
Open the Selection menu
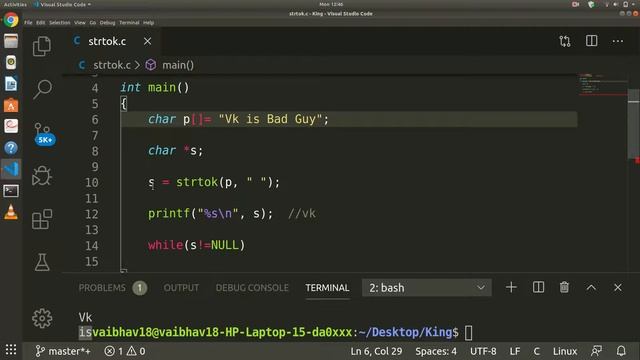60,23
